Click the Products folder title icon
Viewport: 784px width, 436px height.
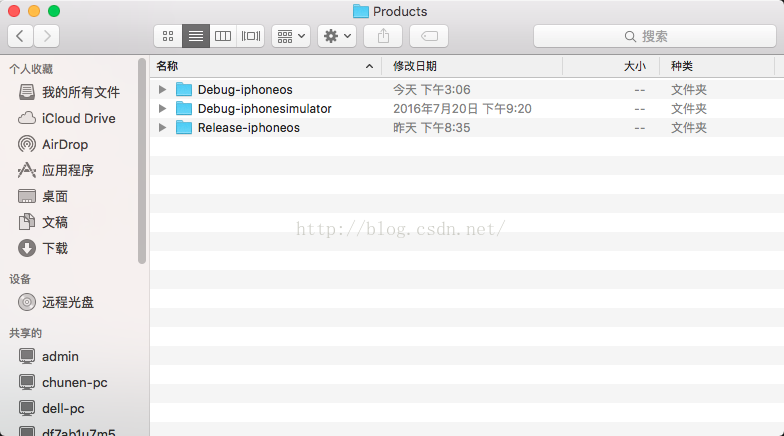pyautogui.click(x=360, y=12)
